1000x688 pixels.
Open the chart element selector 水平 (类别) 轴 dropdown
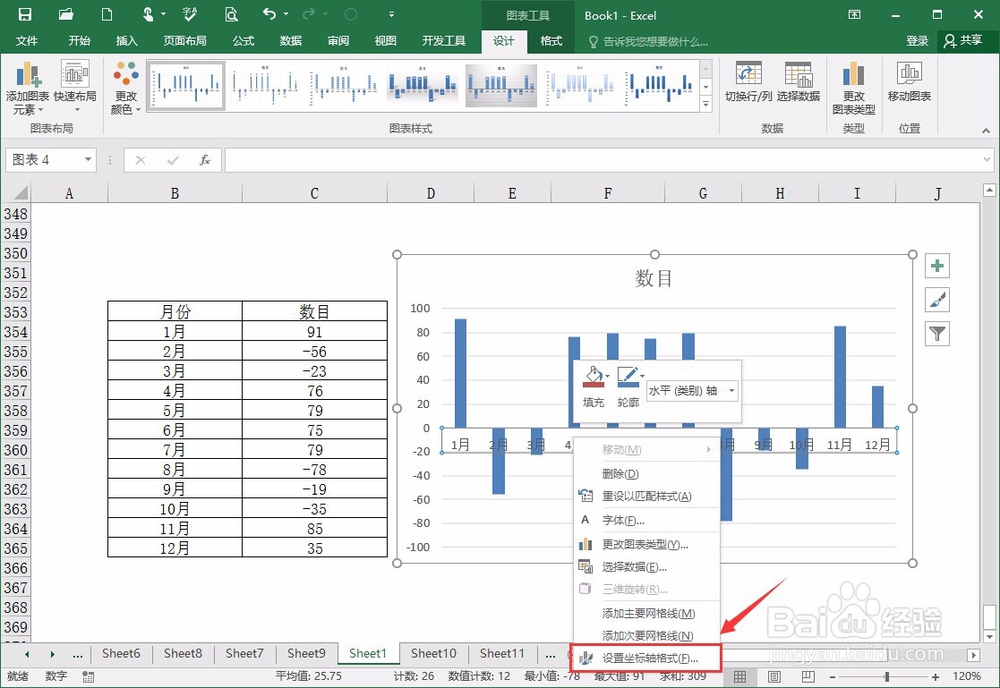(732, 390)
